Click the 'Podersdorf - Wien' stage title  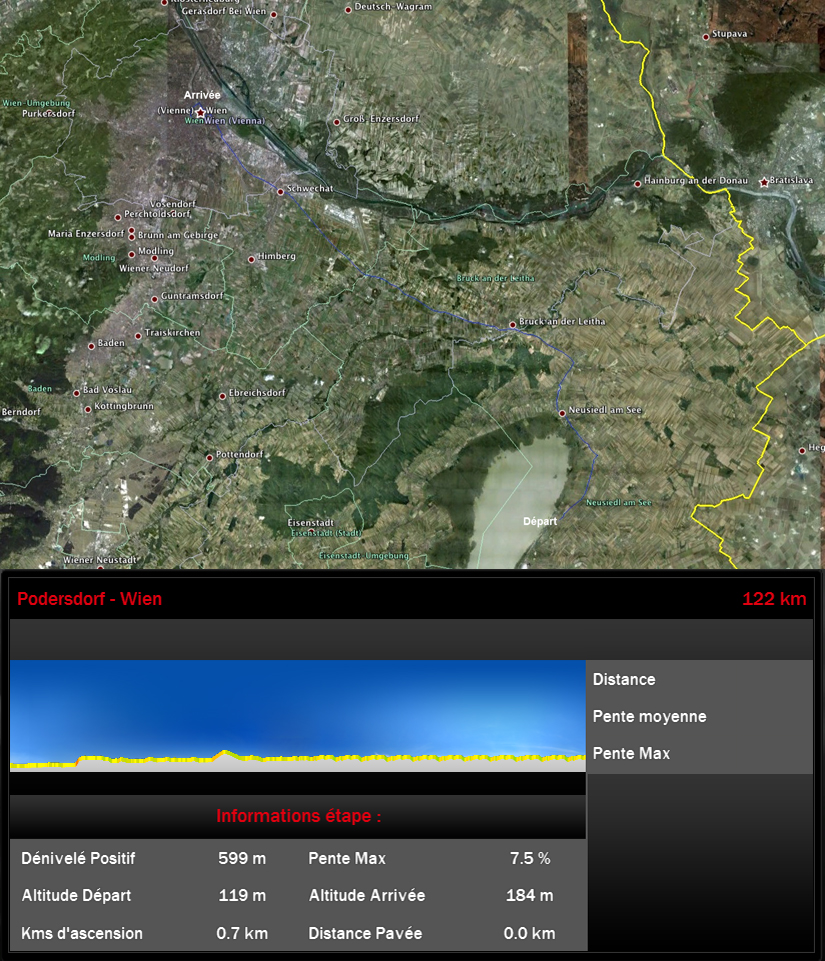pyautogui.click(x=89, y=599)
